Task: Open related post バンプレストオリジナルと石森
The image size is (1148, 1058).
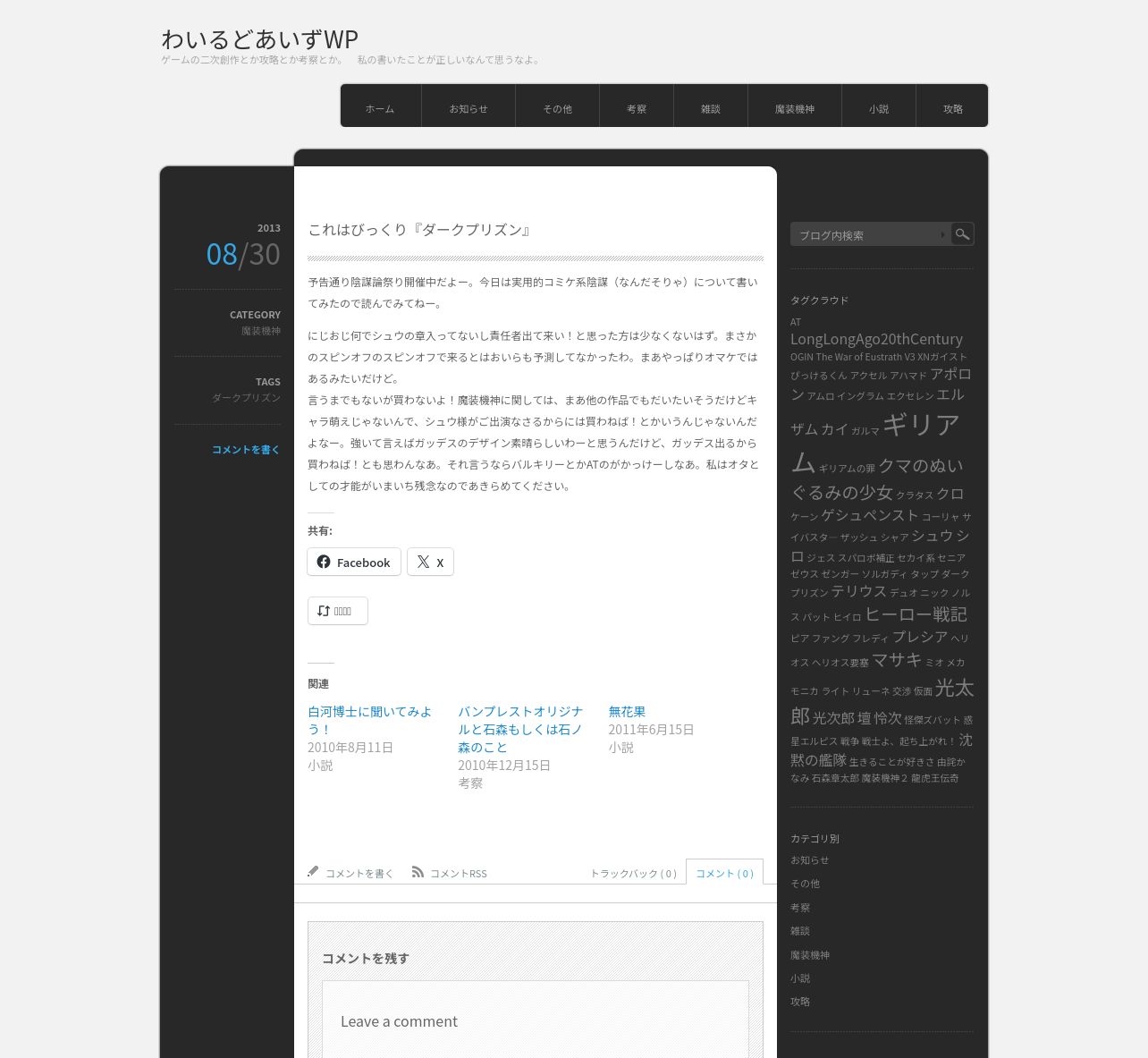Action: (519, 729)
